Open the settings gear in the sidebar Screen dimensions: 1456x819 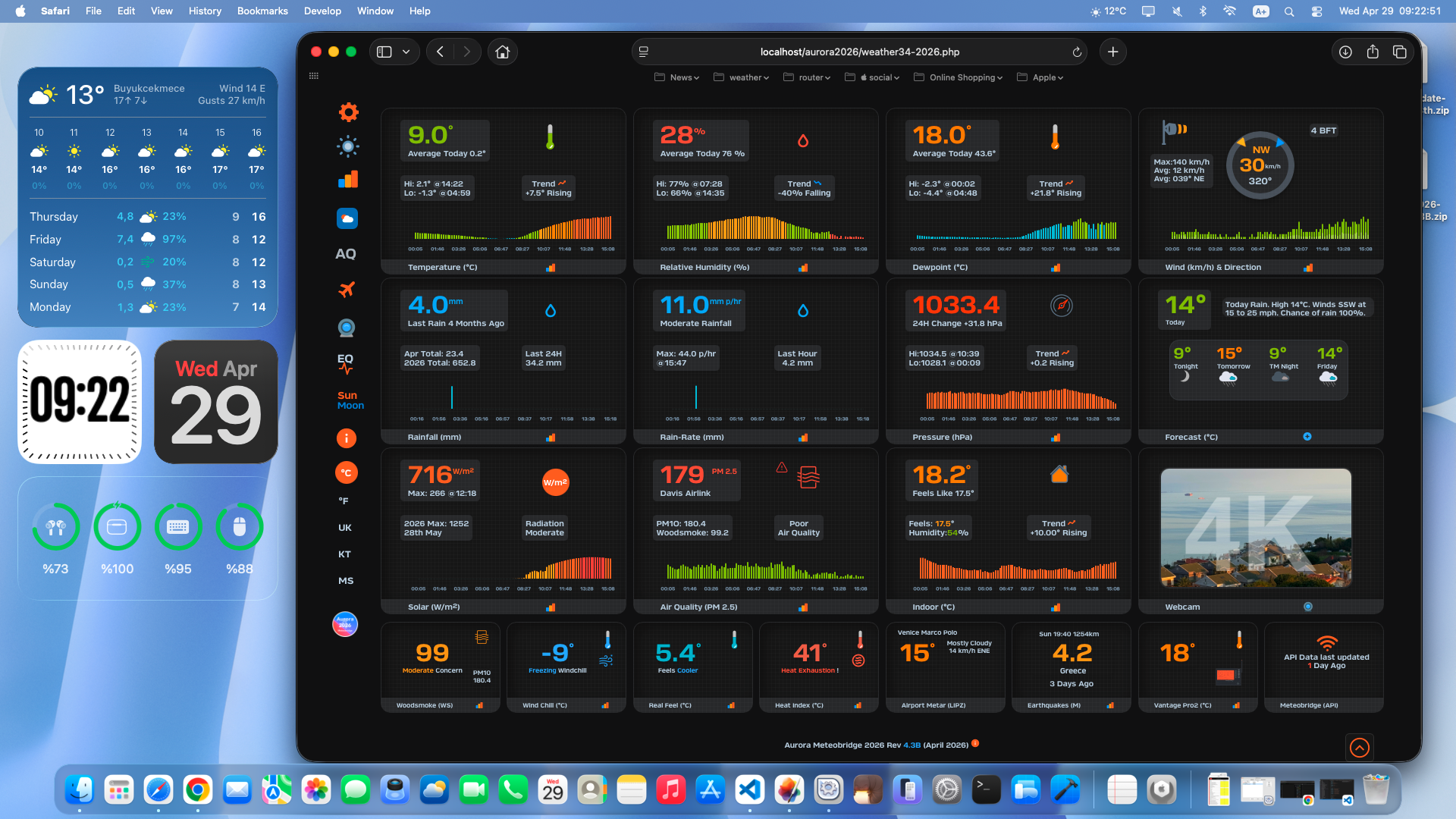tap(348, 111)
